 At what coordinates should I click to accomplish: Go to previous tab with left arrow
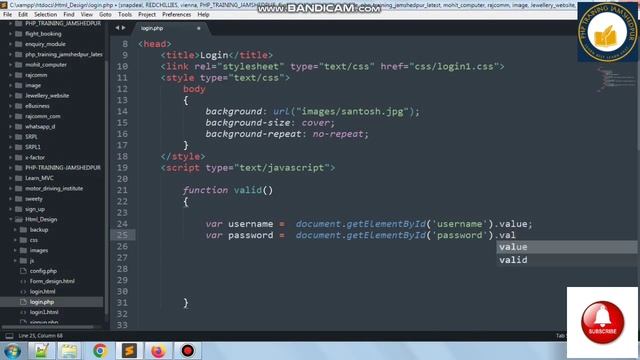pos(117,28)
